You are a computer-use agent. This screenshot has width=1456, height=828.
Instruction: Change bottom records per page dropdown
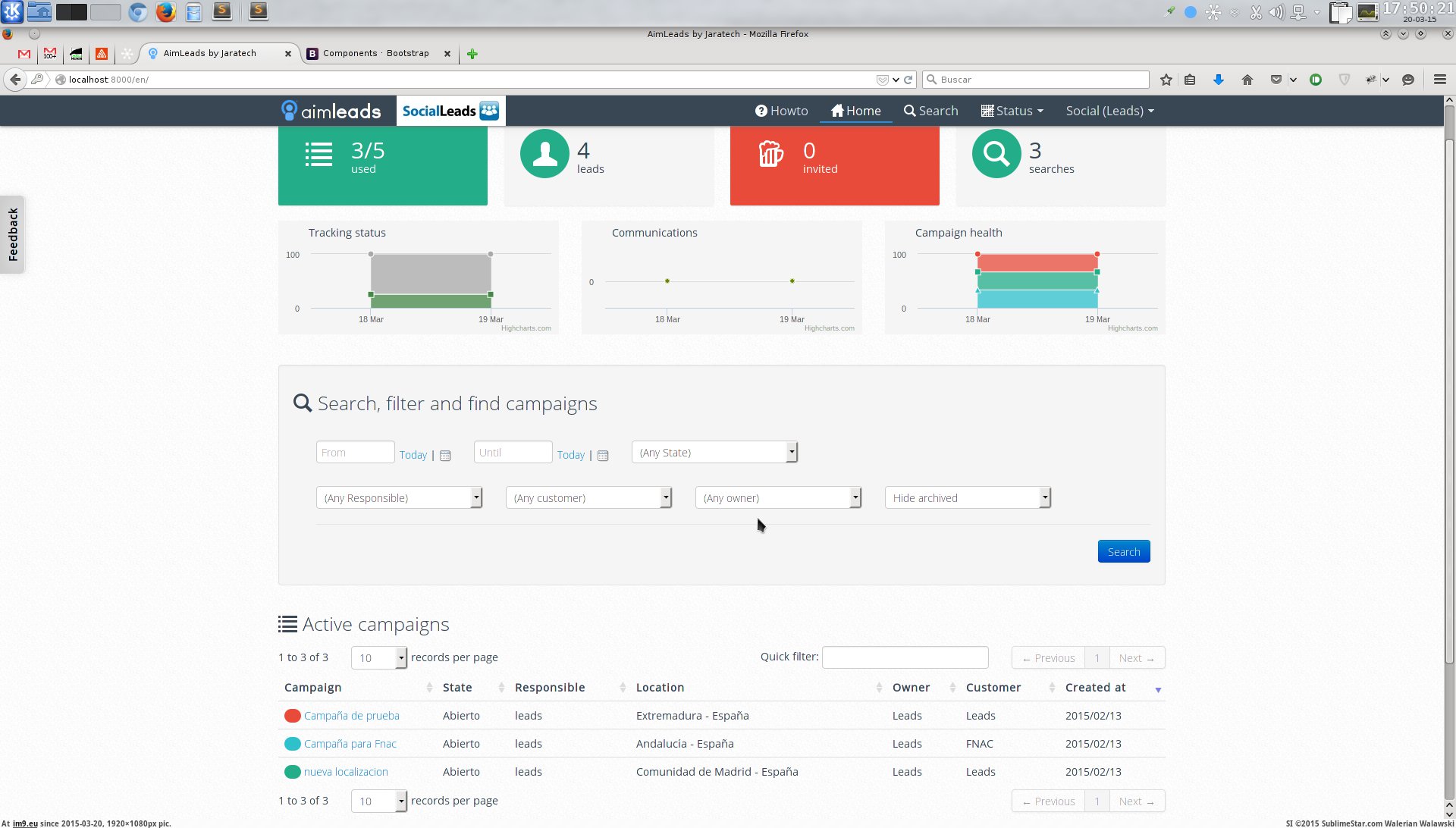(x=379, y=801)
